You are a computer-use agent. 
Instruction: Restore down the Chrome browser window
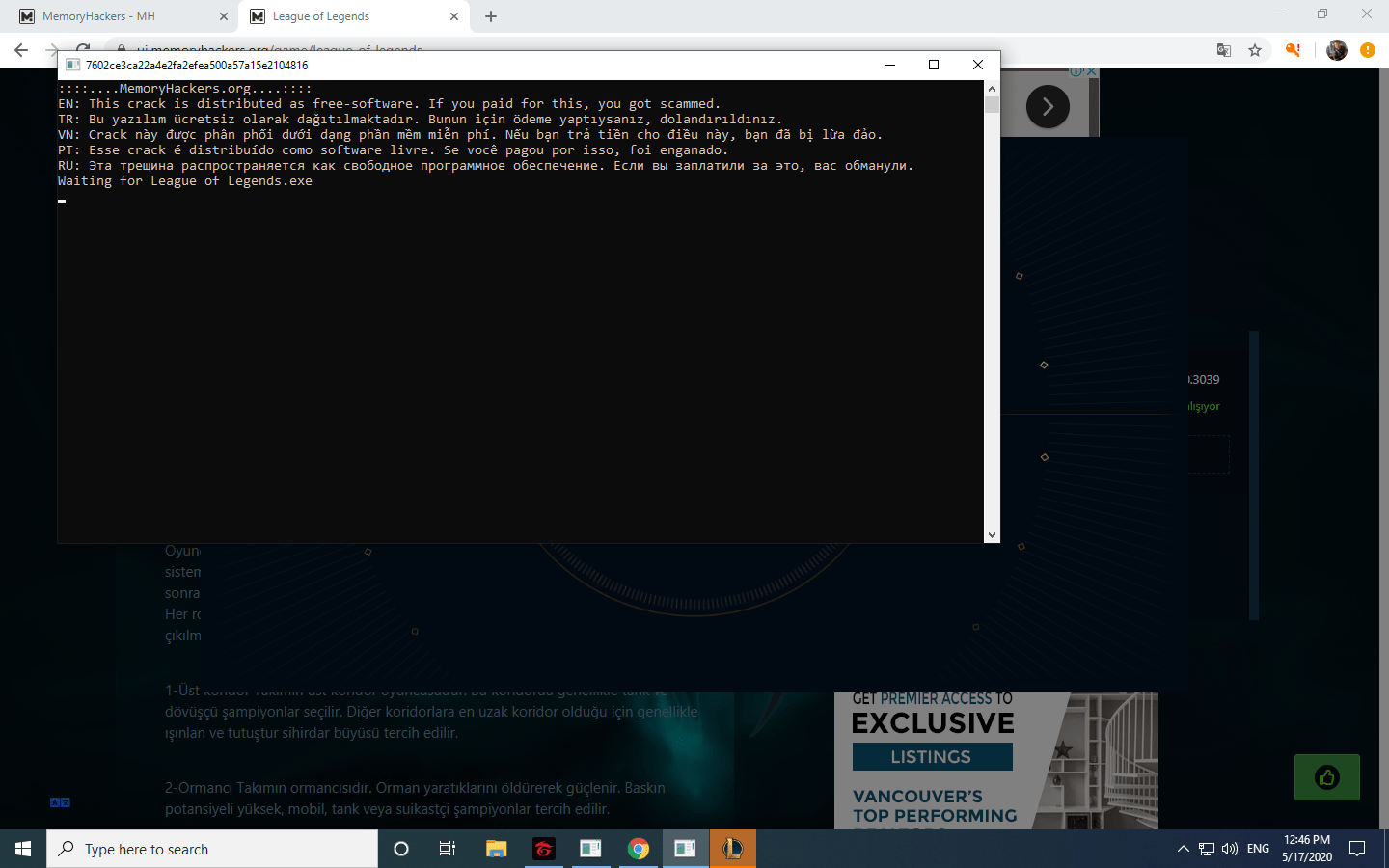click(1322, 14)
